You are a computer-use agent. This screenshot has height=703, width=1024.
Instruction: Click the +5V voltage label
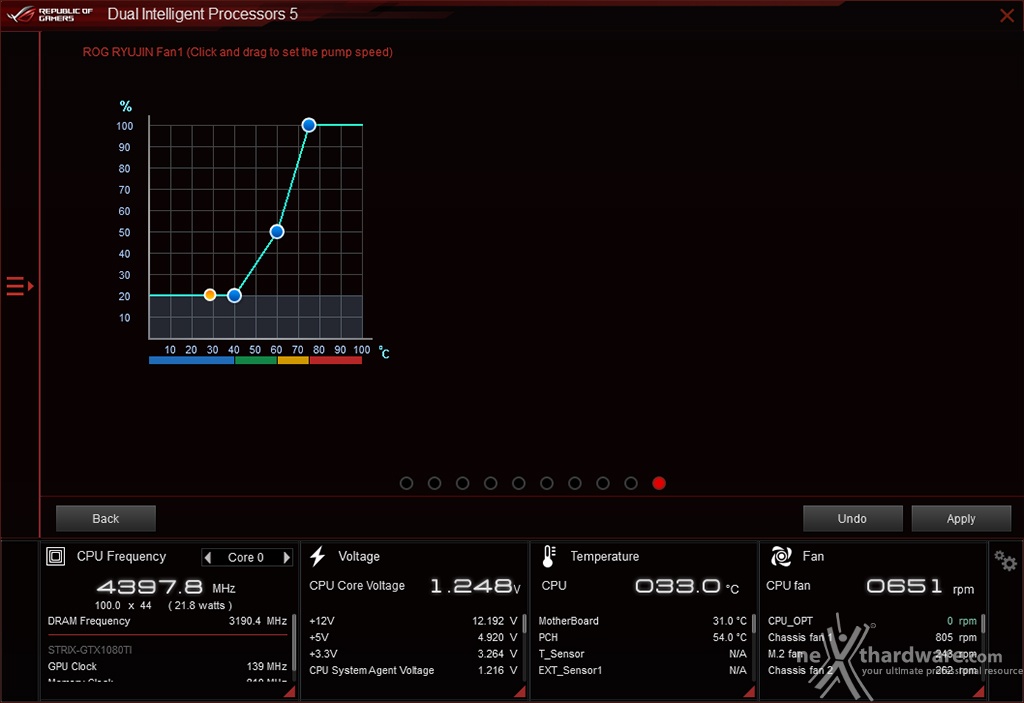[319, 637]
